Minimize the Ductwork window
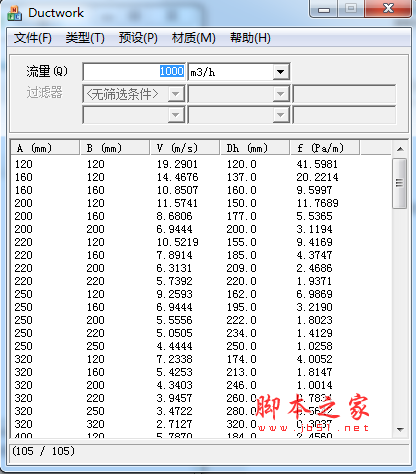Screen dimensions: 416x474 (324, 9)
